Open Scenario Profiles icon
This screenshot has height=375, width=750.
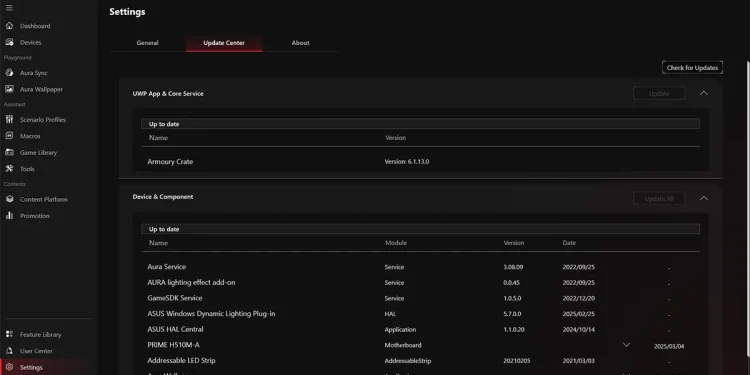[9, 120]
